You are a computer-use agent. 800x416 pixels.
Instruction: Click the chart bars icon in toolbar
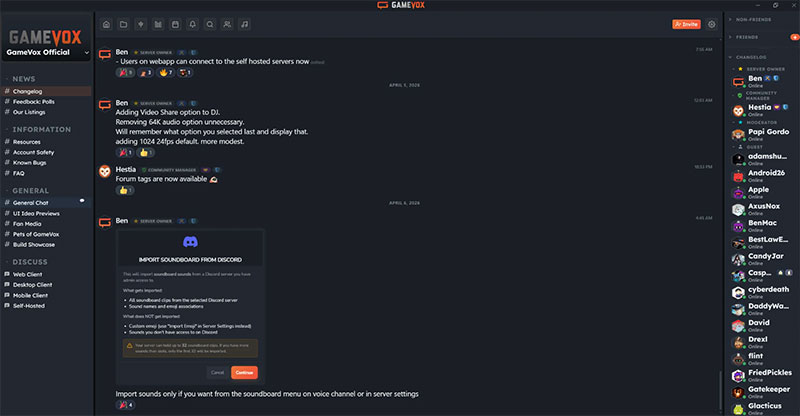pos(158,25)
